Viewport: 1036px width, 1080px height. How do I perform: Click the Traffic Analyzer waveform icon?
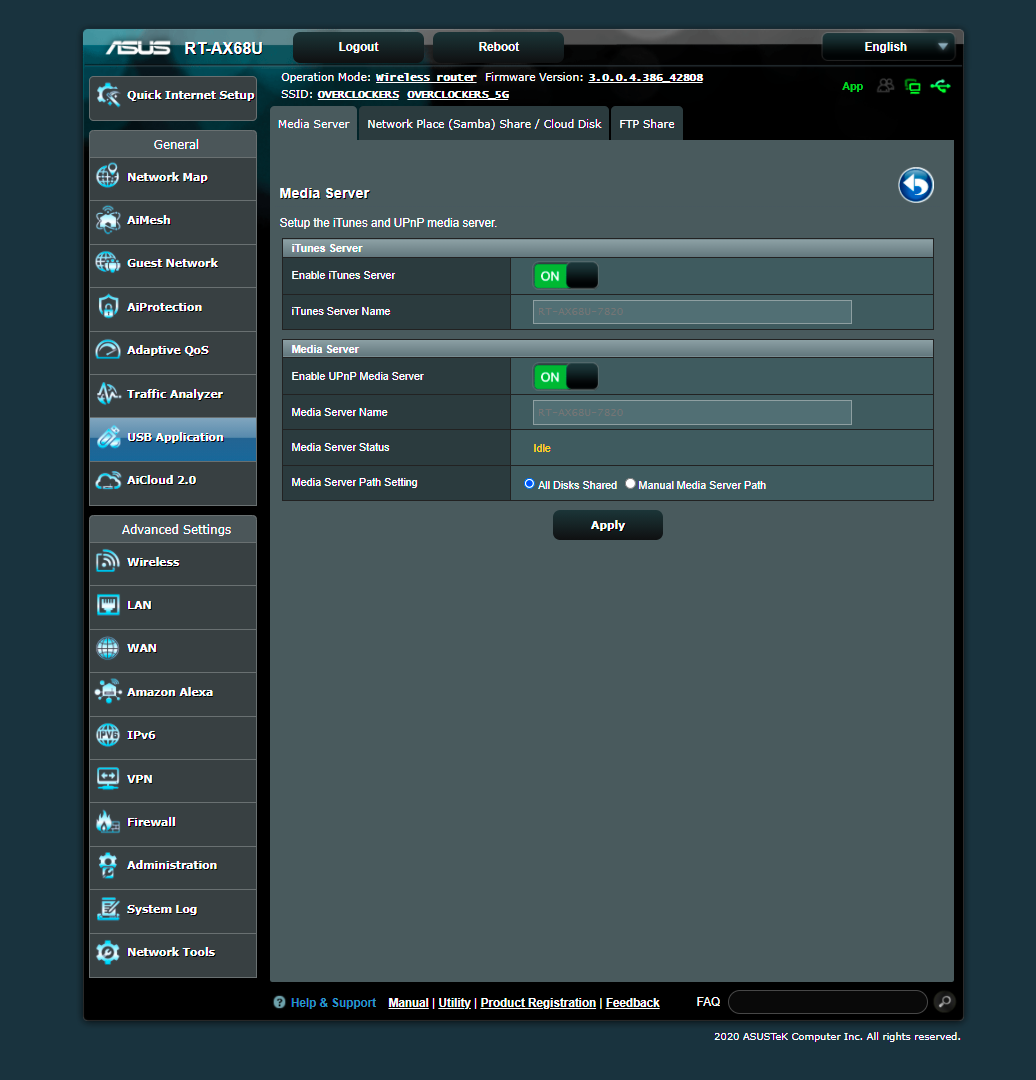coord(107,393)
